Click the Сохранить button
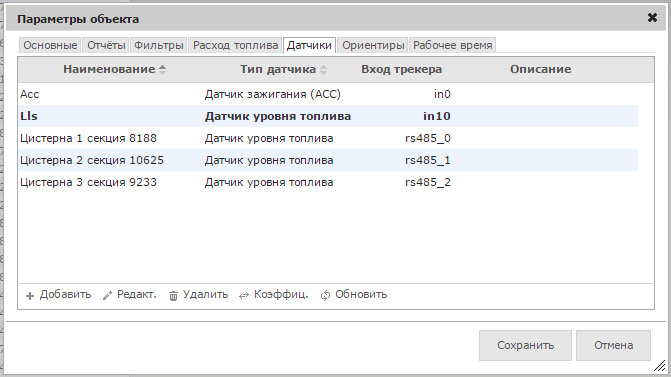Image resolution: width=671 pixels, height=377 pixels. (525, 345)
